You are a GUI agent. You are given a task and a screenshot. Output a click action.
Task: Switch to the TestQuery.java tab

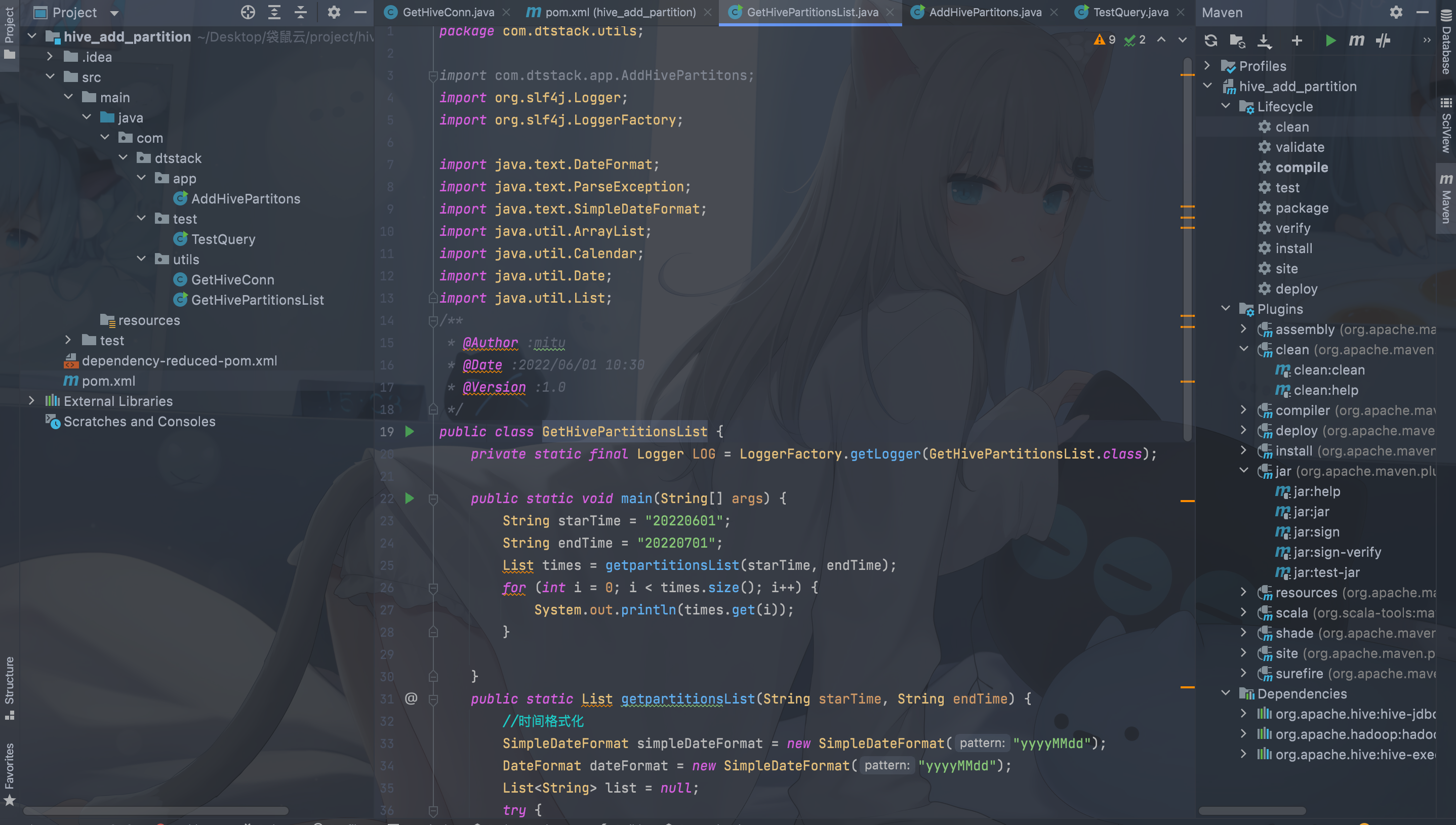[1130, 12]
